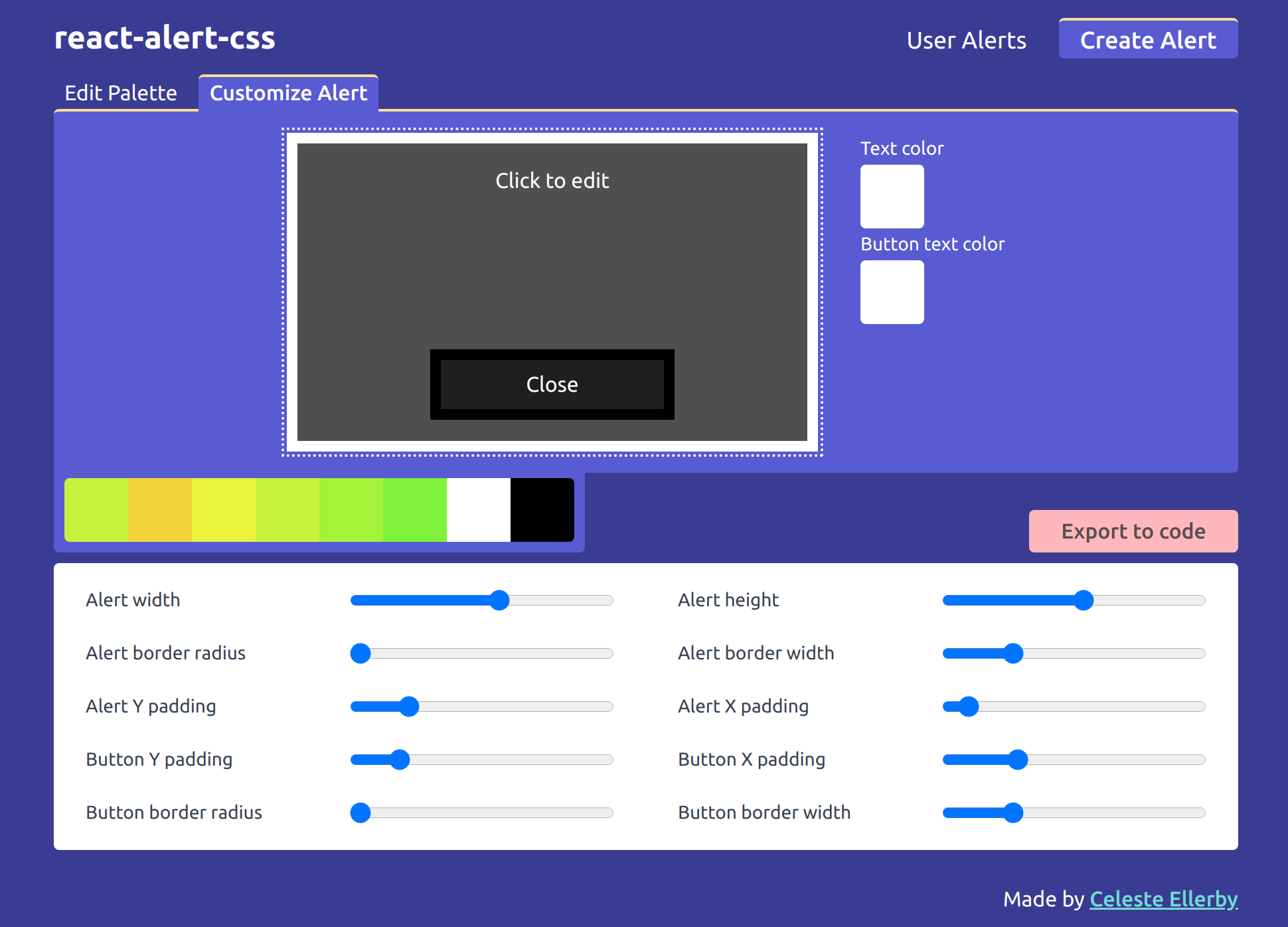Switch to the Edit Palette tab

(121, 93)
